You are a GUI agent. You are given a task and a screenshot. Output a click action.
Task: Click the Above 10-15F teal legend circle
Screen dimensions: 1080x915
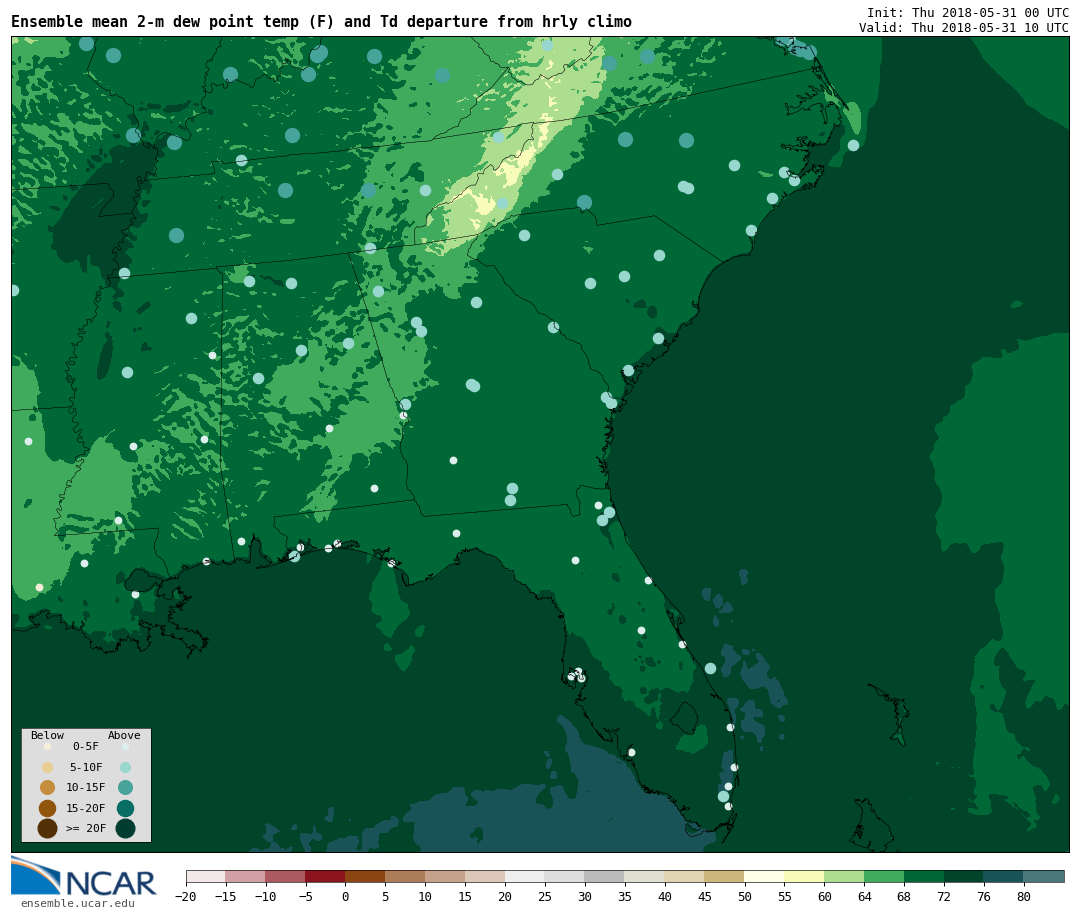[x=125, y=787]
